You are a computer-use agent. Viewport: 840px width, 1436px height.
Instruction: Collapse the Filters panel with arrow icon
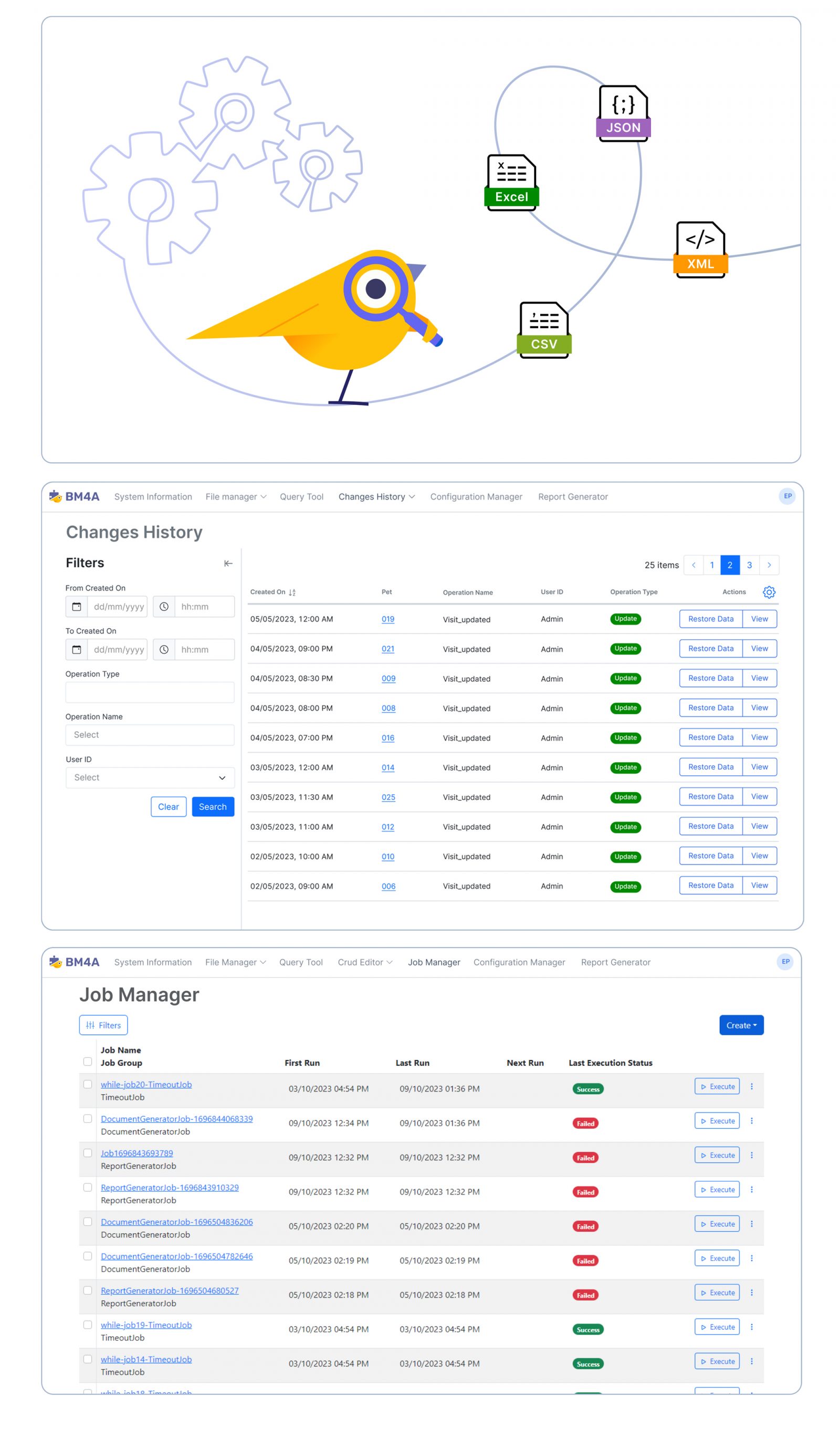tap(228, 563)
